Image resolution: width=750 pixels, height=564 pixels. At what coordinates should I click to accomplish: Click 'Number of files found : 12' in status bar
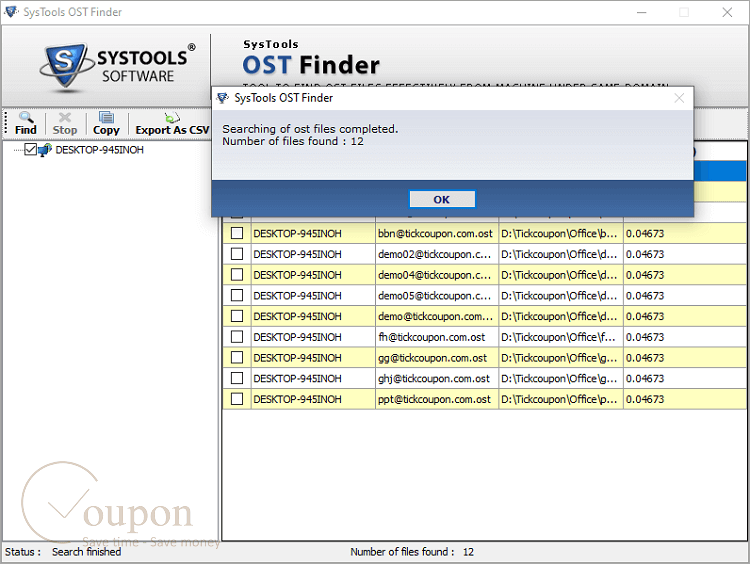coord(412,552)
